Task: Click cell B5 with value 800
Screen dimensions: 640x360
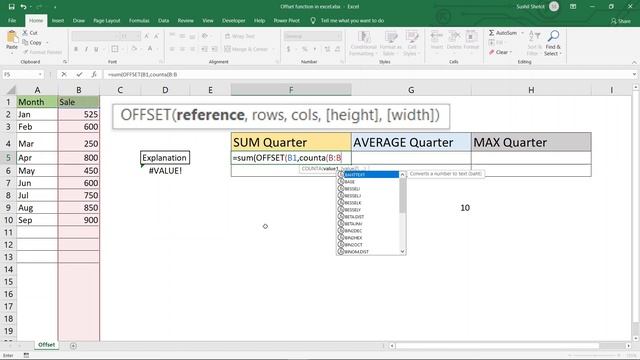Action: [x=79, y=158]
